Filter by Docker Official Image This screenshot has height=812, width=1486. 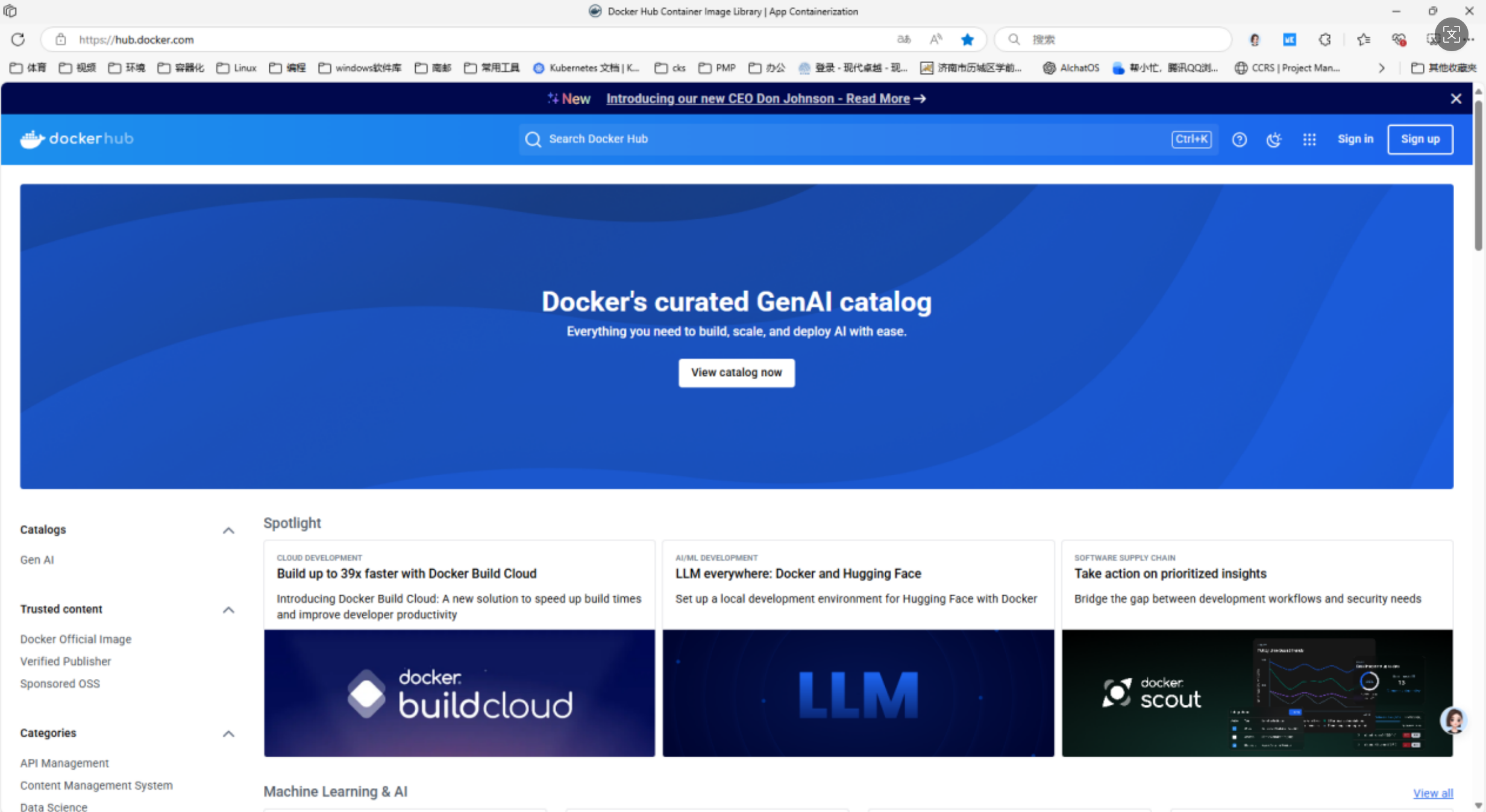75,639
